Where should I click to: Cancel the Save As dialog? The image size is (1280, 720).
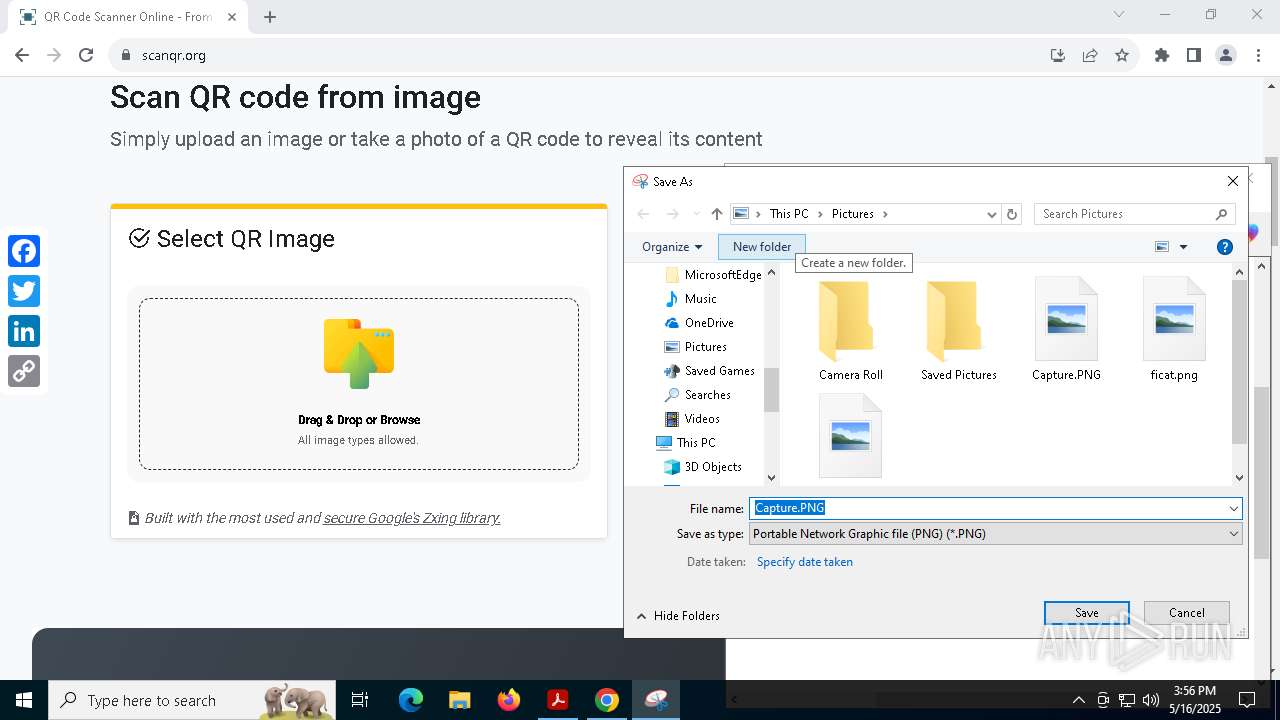point(1187,613)
